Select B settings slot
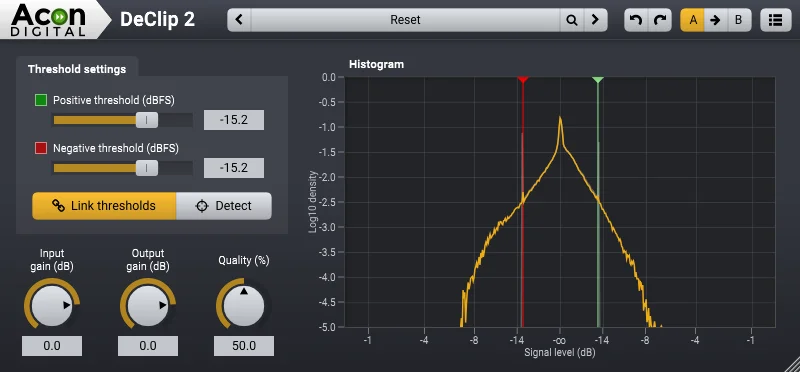800x372 pixels. 738,20
